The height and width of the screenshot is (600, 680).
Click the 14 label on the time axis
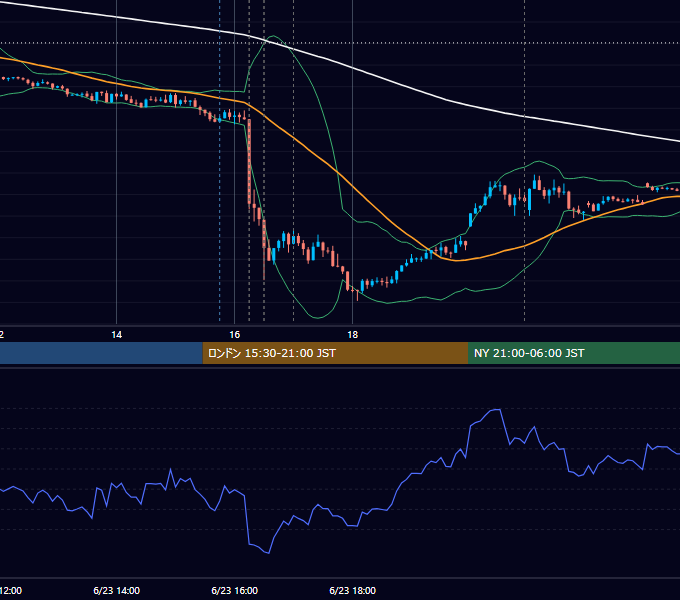(x=117, y=335)
